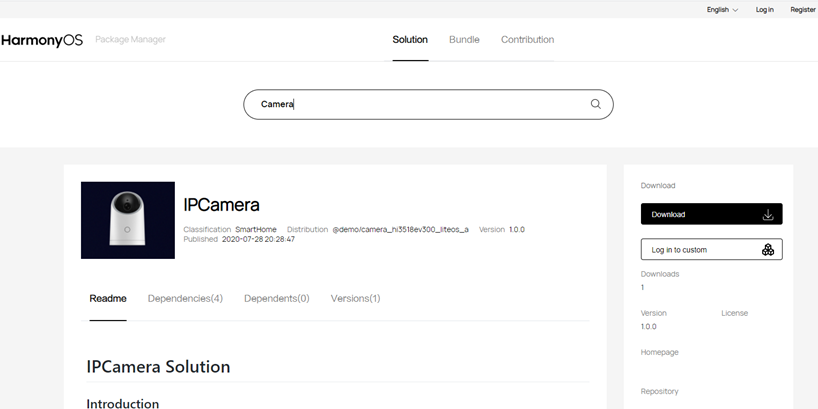Click the IPCamera product thumbnail
818x409 pixels.
coord(128,220)
